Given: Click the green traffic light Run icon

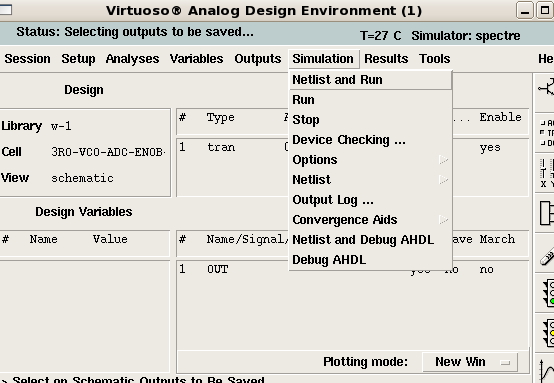Looking at the screenshot, I should [547, 293].
